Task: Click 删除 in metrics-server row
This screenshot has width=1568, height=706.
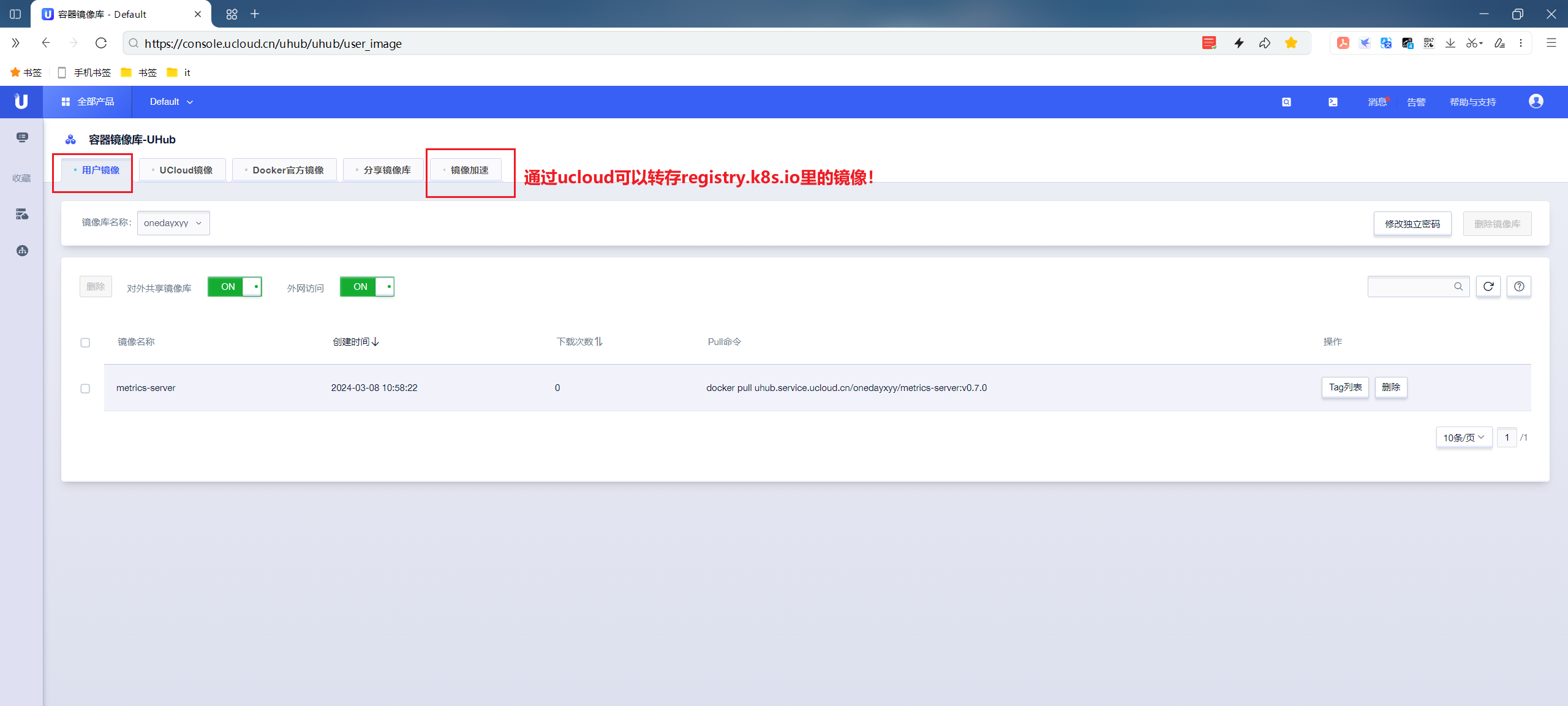Action: (1391, 387)
